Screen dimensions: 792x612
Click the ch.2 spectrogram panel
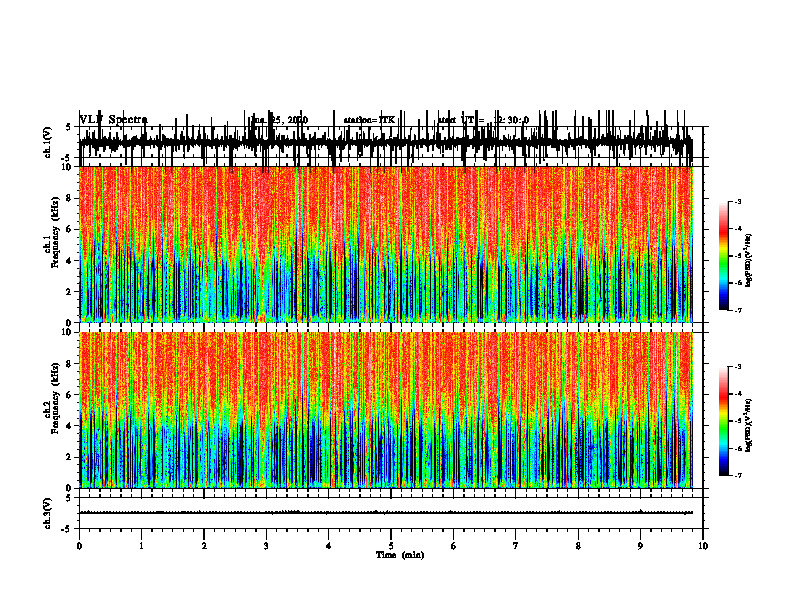pos(385,410)
